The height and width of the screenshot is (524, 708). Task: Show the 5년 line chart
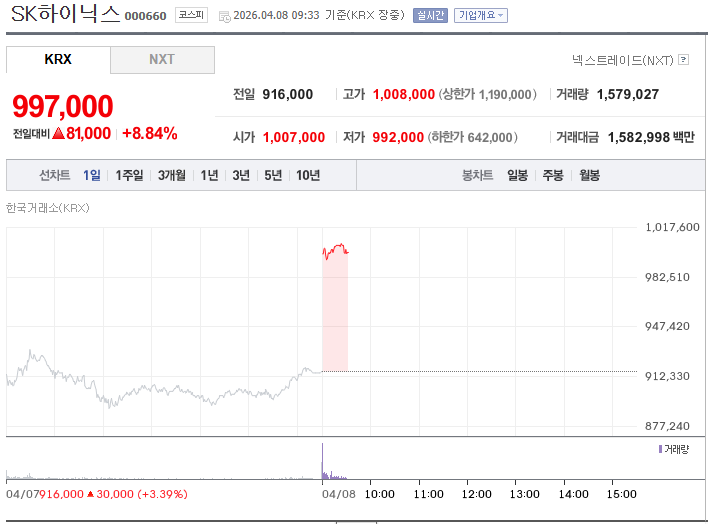pyautogui.click(x=273, y=175)
